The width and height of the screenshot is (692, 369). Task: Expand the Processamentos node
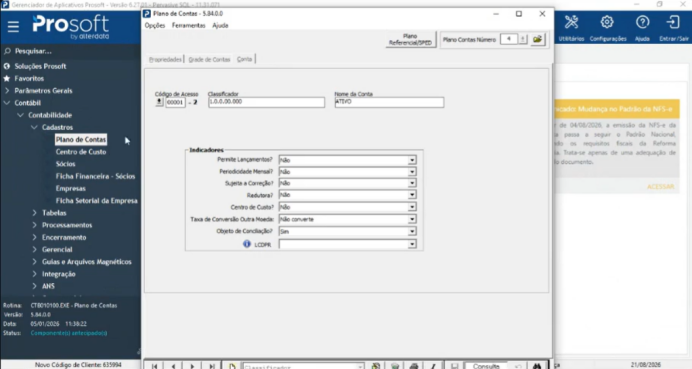34,225
